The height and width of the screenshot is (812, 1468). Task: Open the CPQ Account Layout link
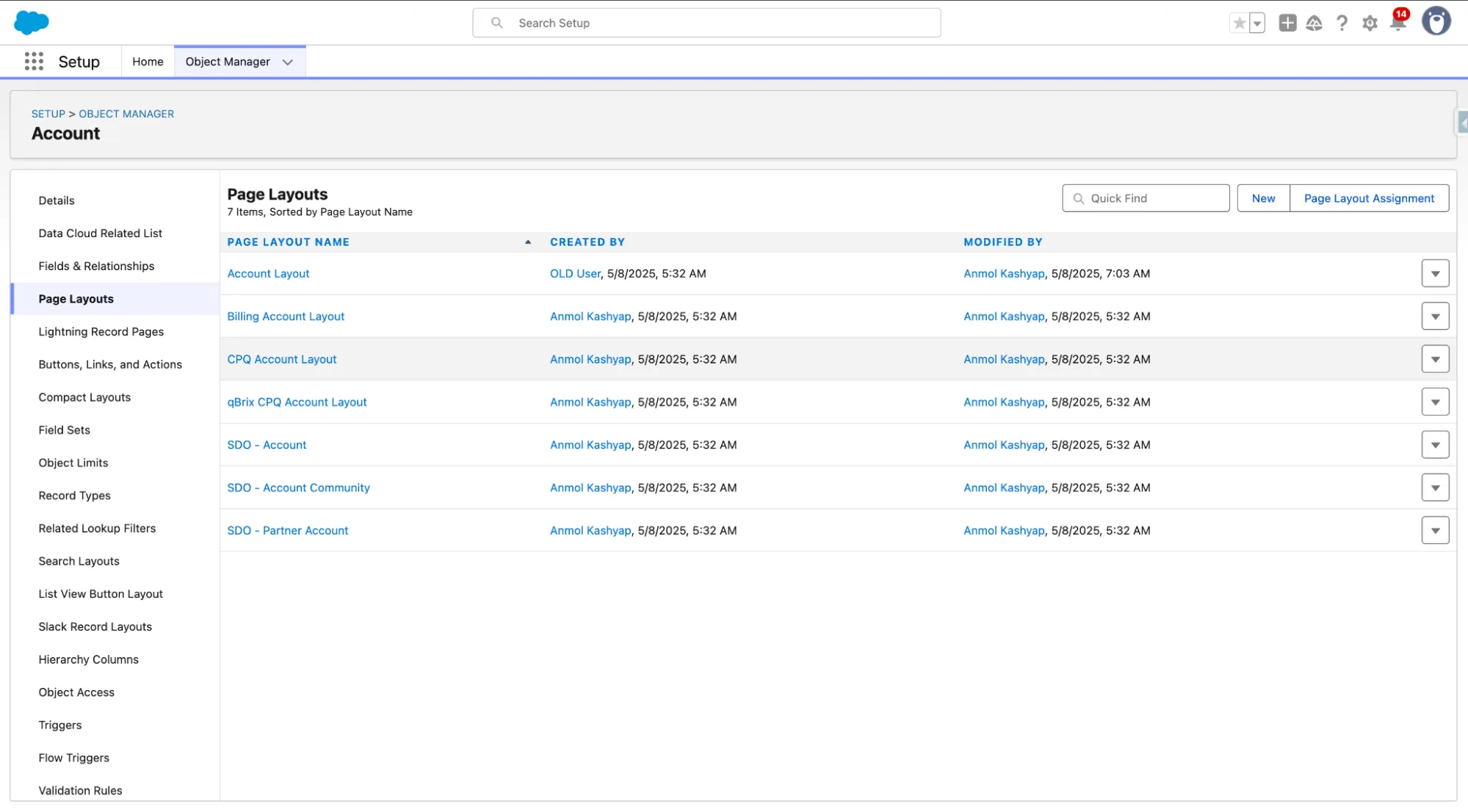[282, 360]
